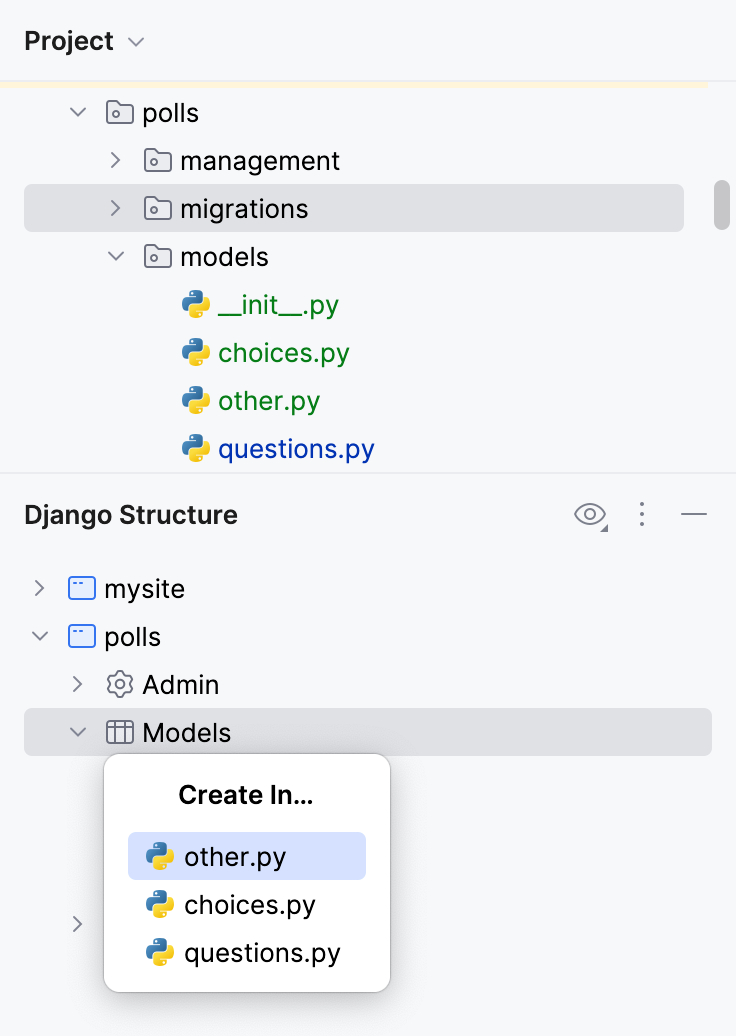This screenshot has height=1036, width=736.
Task: Open Django Structure options menu (three dots)
Action: (x=642, y=515)
